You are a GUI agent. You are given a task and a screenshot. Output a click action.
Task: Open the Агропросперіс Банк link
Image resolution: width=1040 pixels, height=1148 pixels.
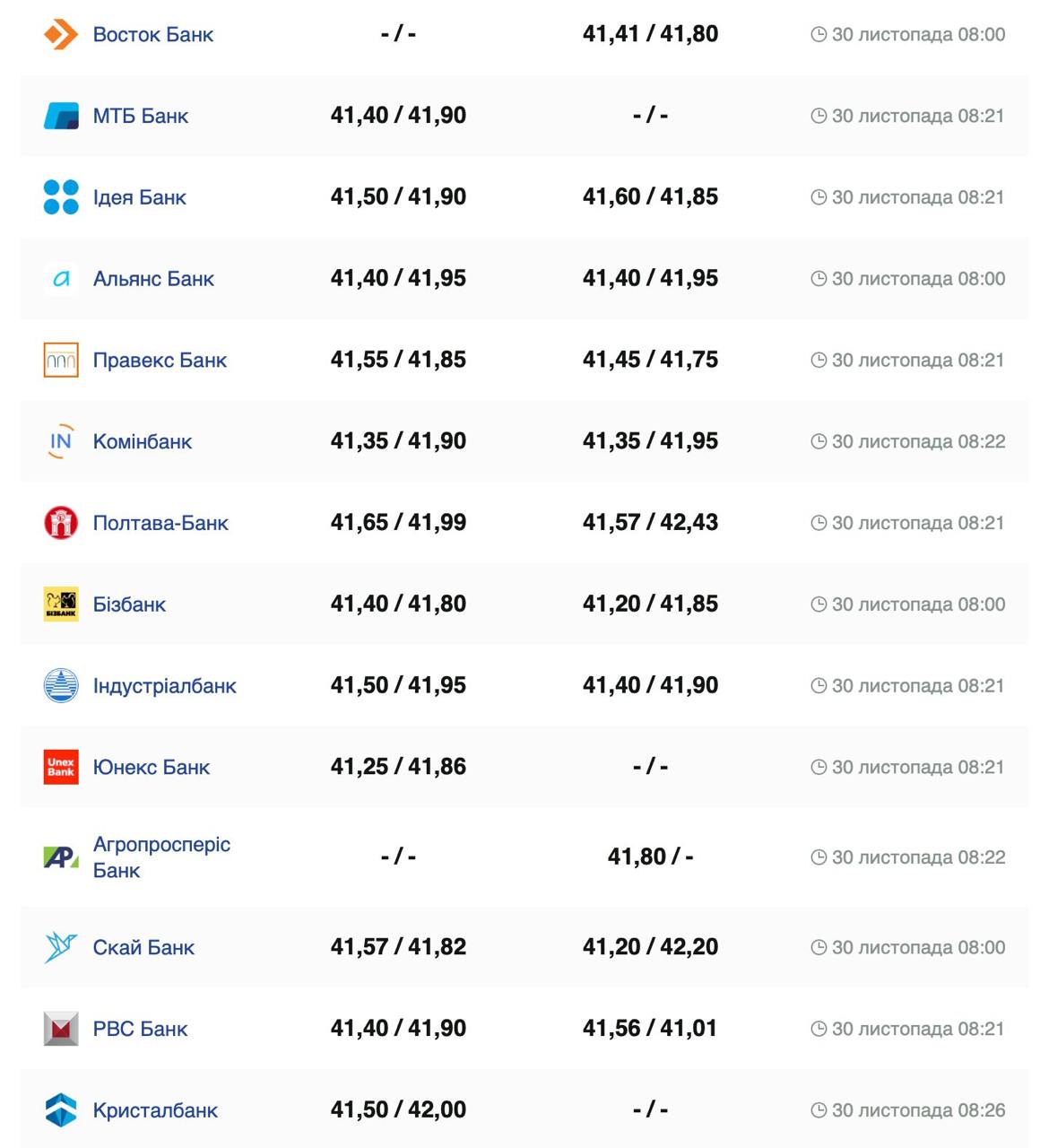pos(161,857)
